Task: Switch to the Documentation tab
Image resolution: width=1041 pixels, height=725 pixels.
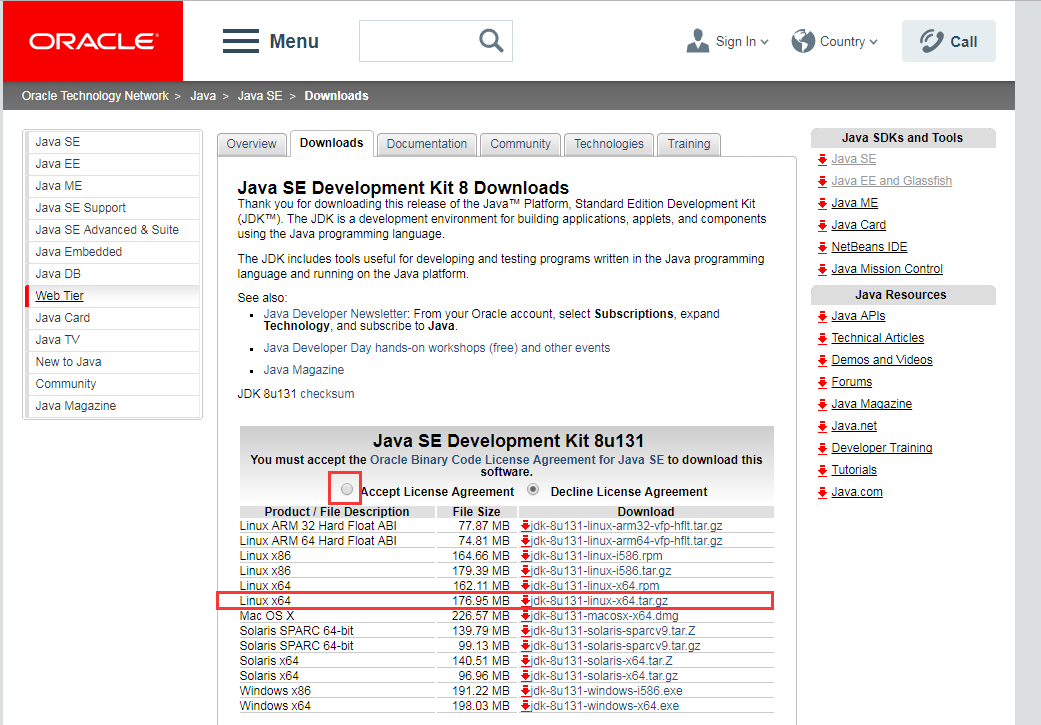Action: coord(427,144)
